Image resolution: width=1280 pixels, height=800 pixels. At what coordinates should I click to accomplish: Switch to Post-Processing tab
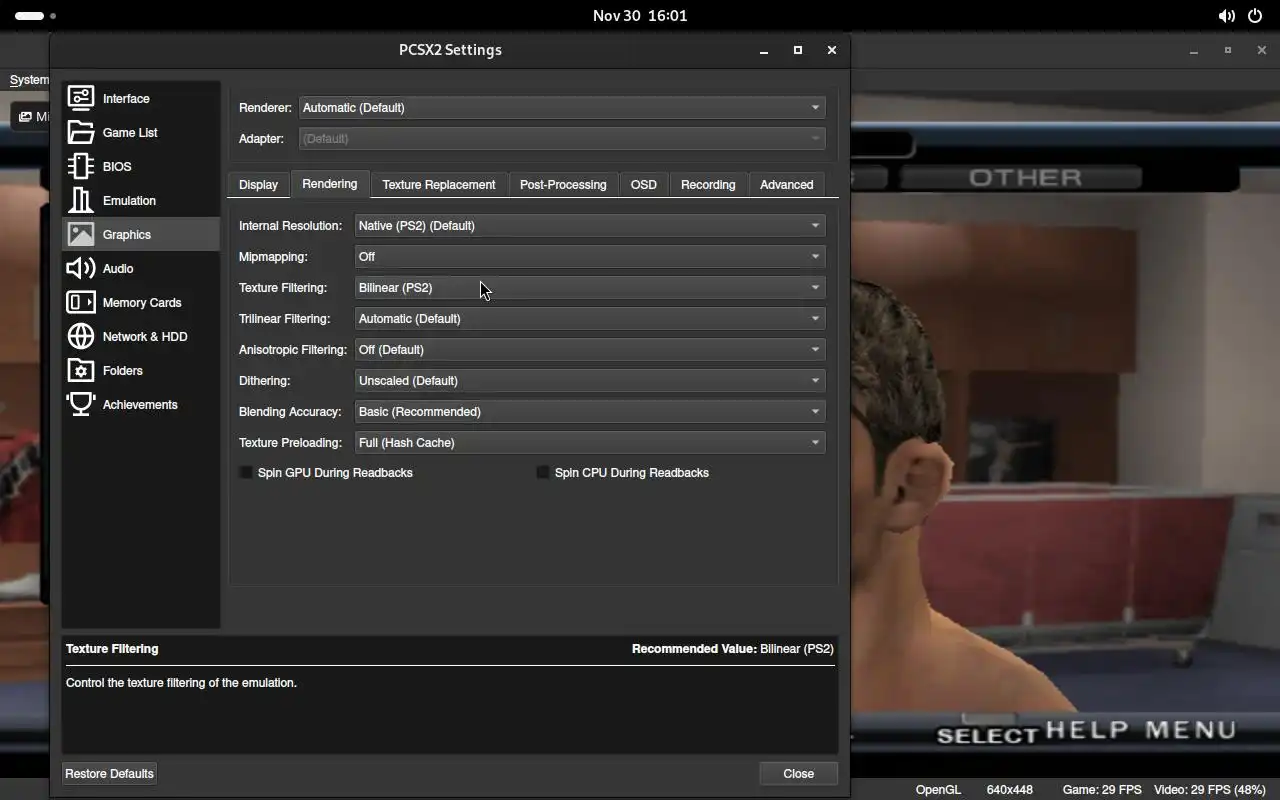pyautogui.click(x=563, y=184)
